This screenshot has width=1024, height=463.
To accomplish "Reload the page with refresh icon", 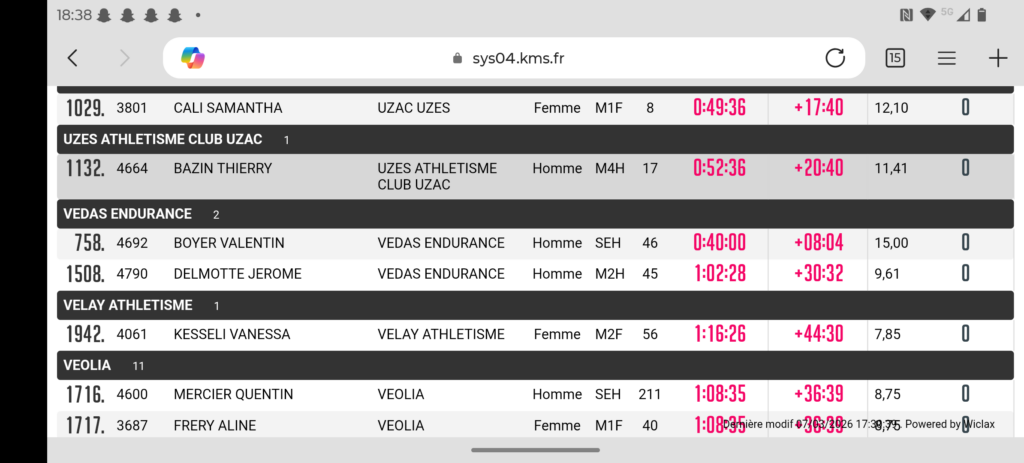I will (x=835, y=58).
